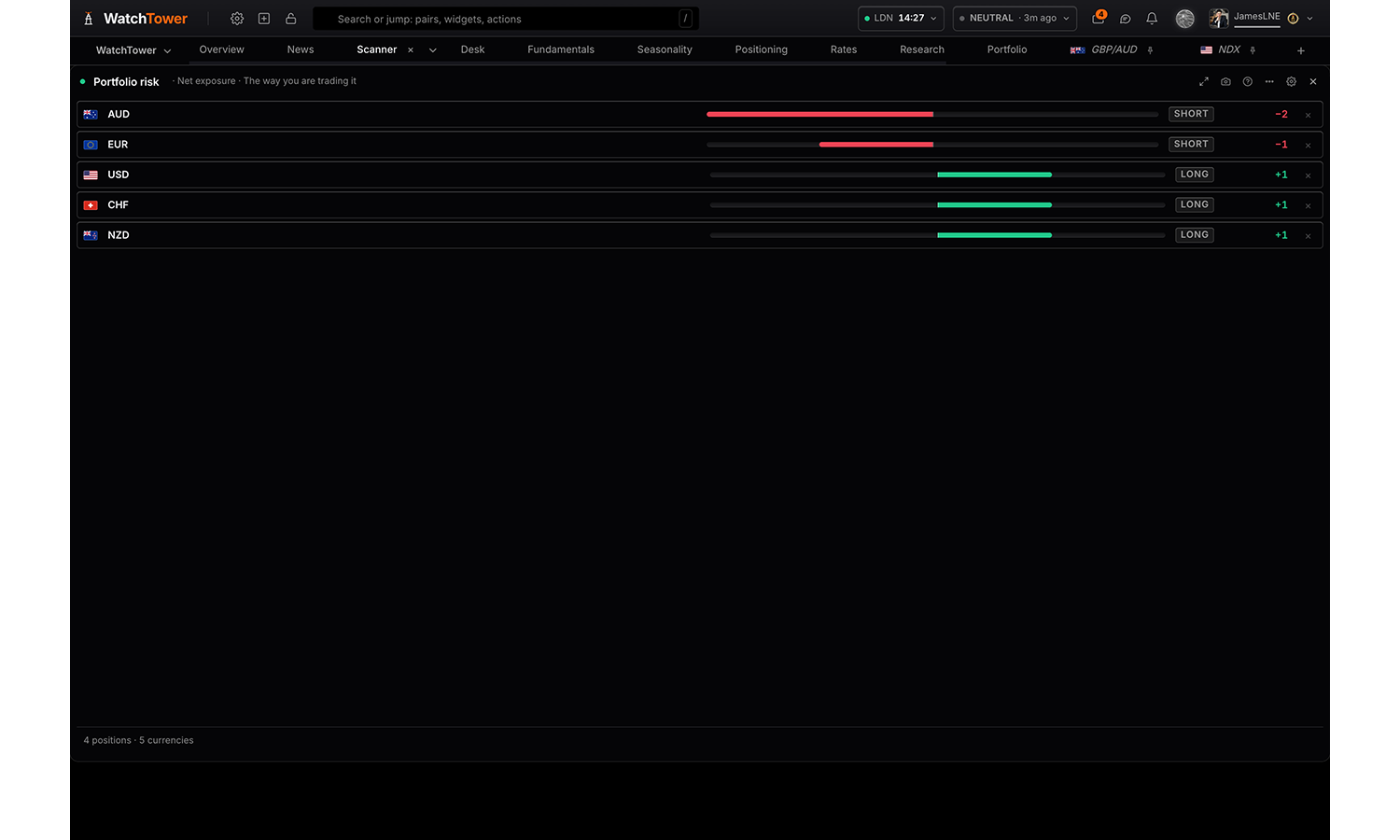The height and width of the screenshot is (840, 1400).
Task: Open the Seasonality tab
Action: pyautogui.click(x=665, y=49)
